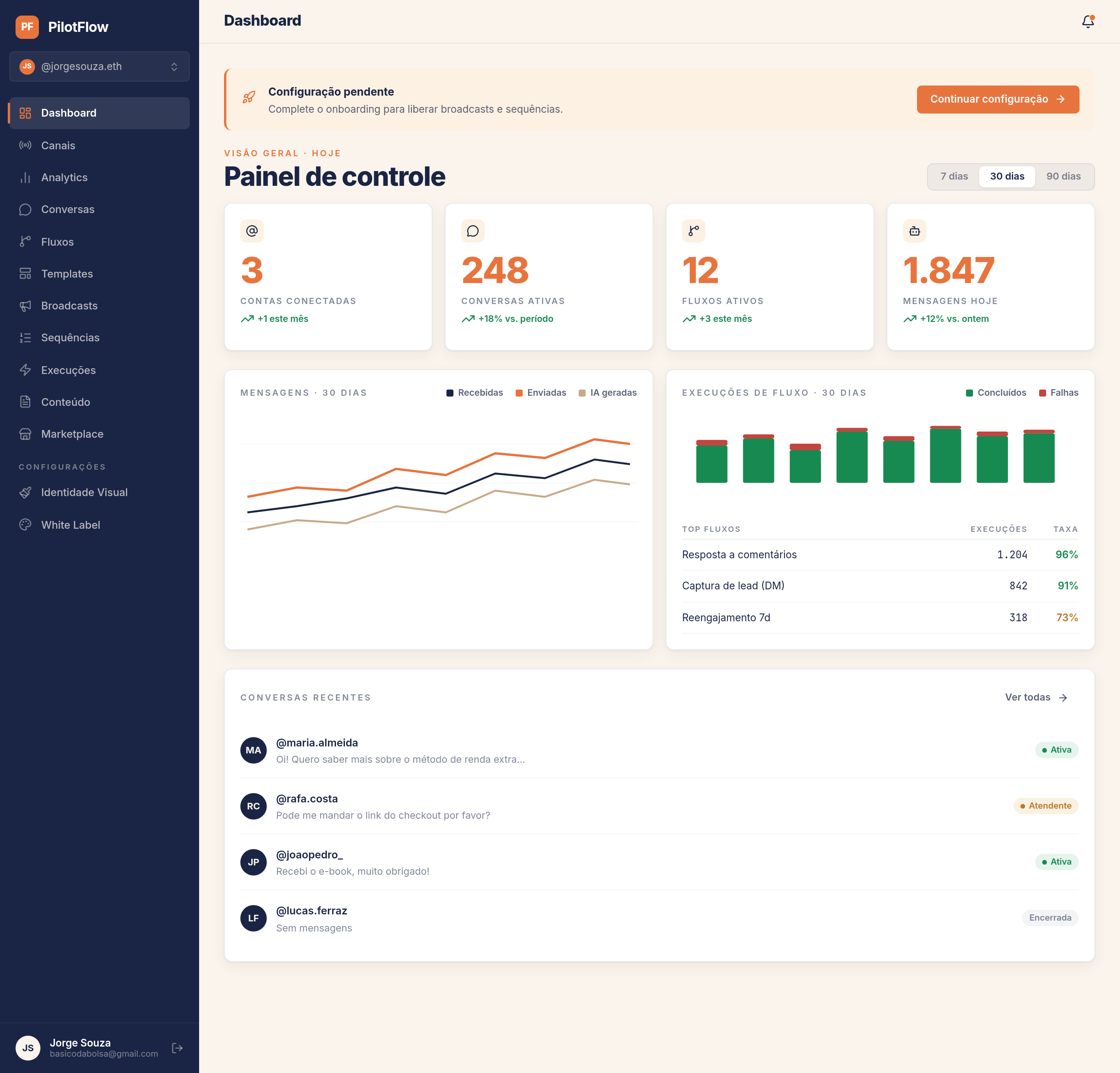Select the 90 dias period

1064,177
